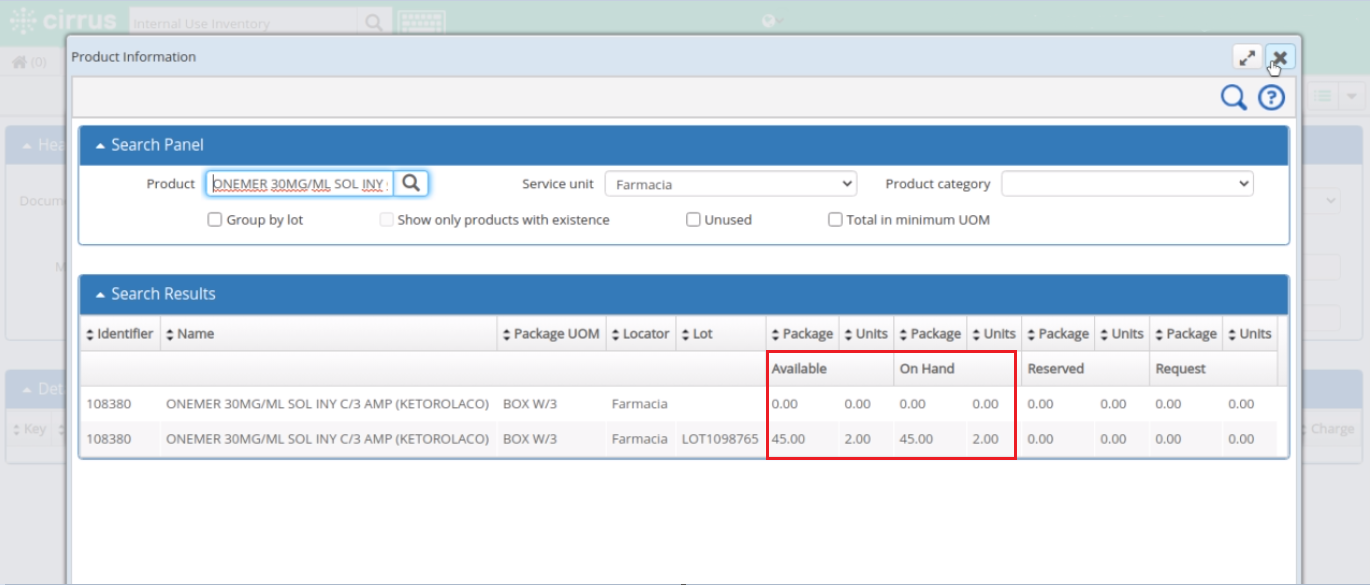This screenshot has height=585, width=1370.
Task: Click the magnifier inside the Internal Use Inventory field
Action: 373,20
